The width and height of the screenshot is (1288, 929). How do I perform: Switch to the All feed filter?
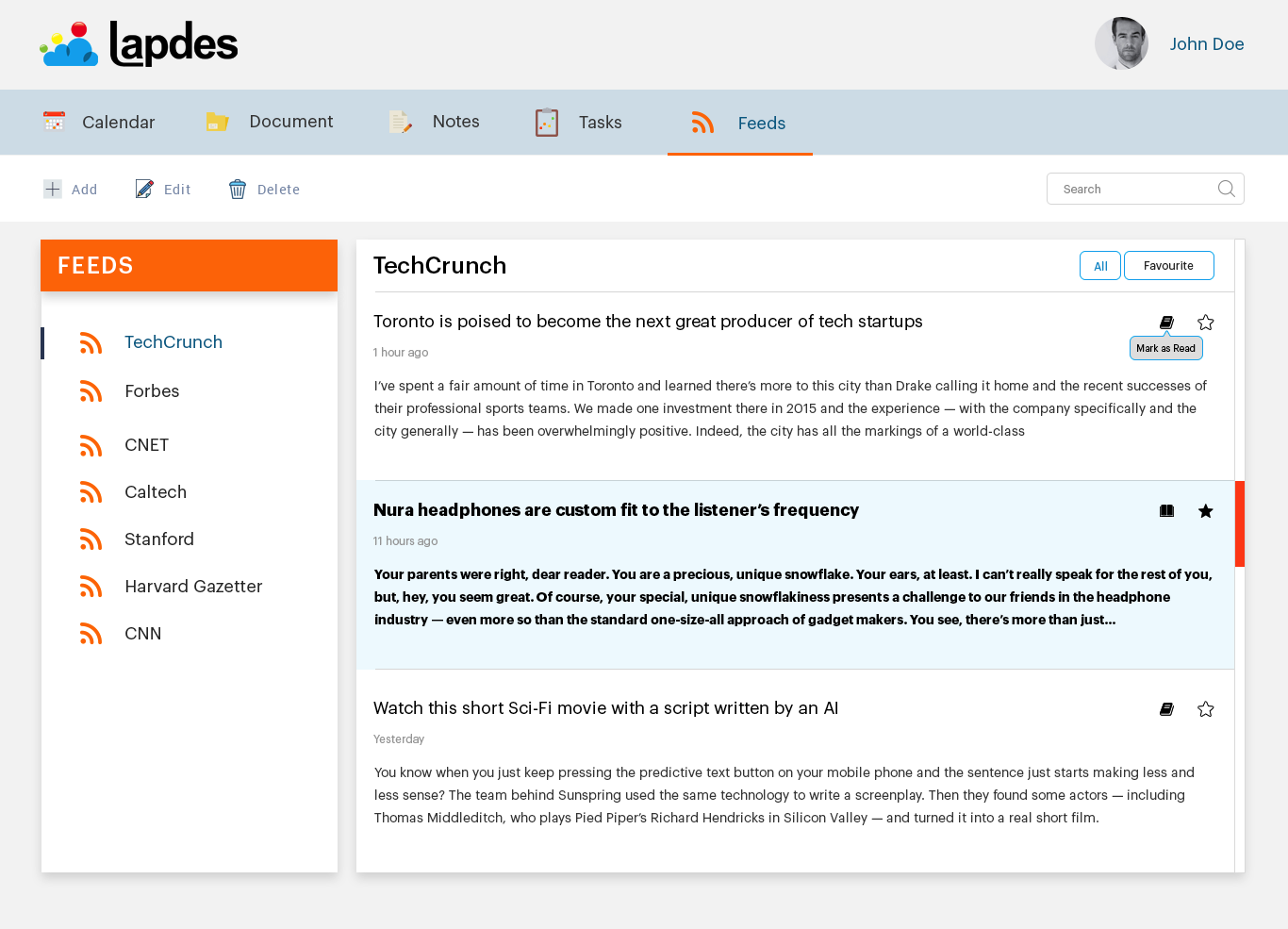click(1099, 265)
